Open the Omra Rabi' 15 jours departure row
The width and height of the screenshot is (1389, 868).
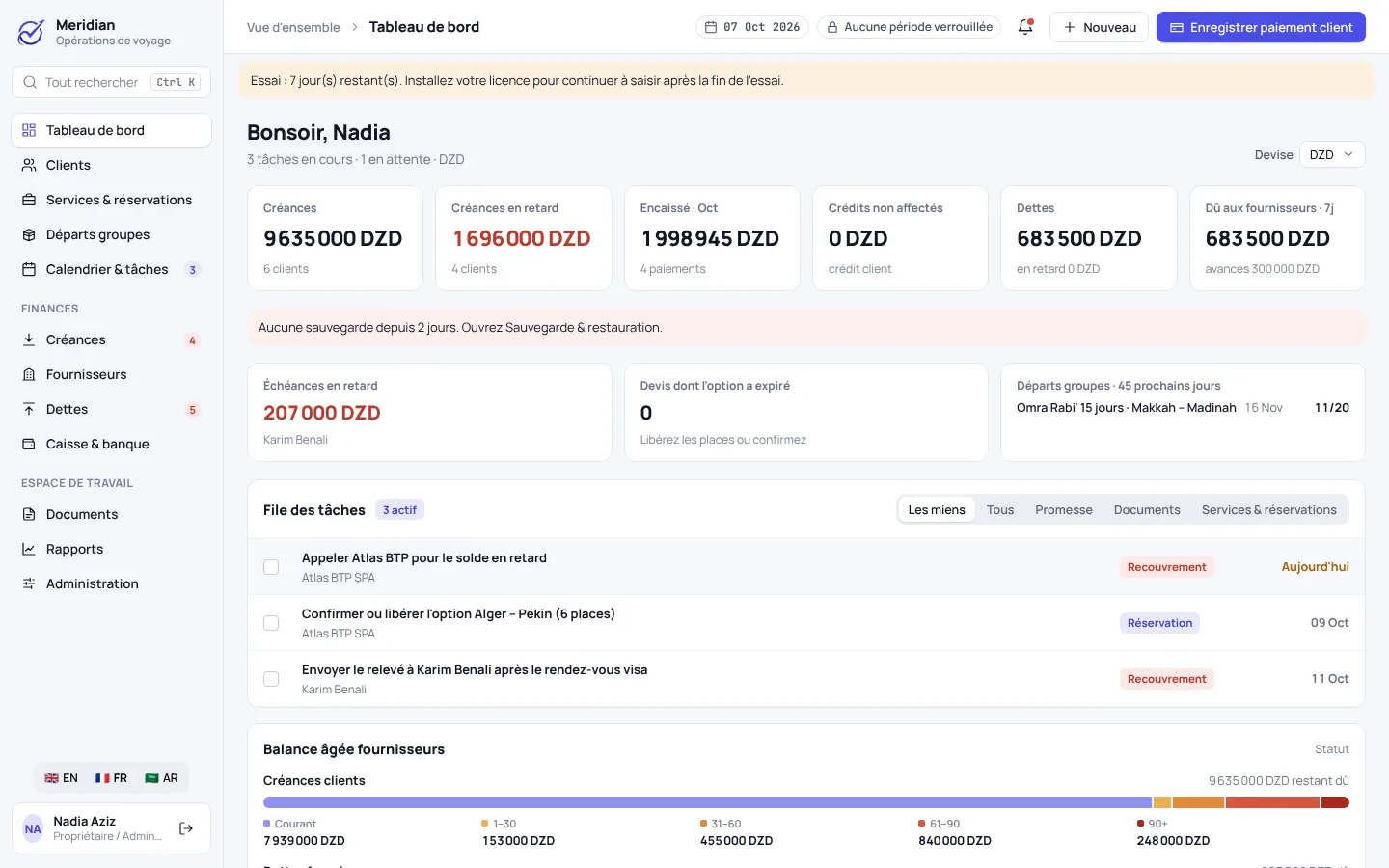click(x=1183, y=408)
